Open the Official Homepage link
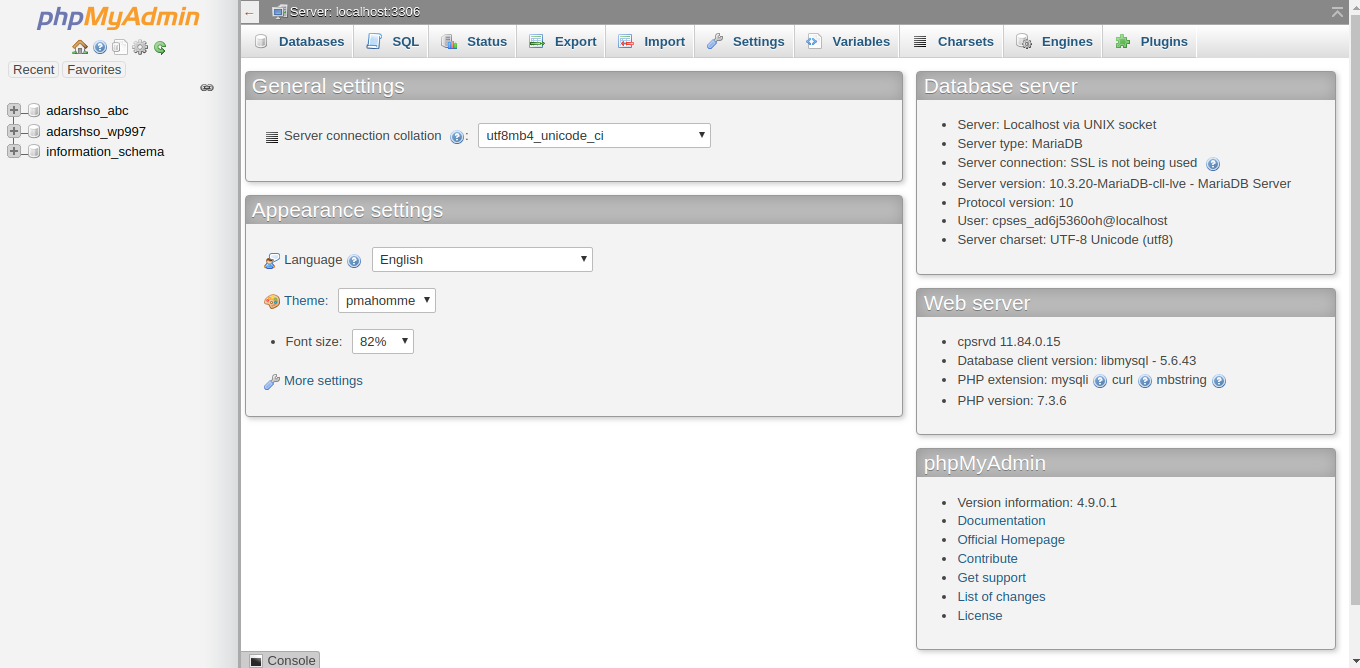This screenshot has width=1360, height=668. tap(1011, 539)
